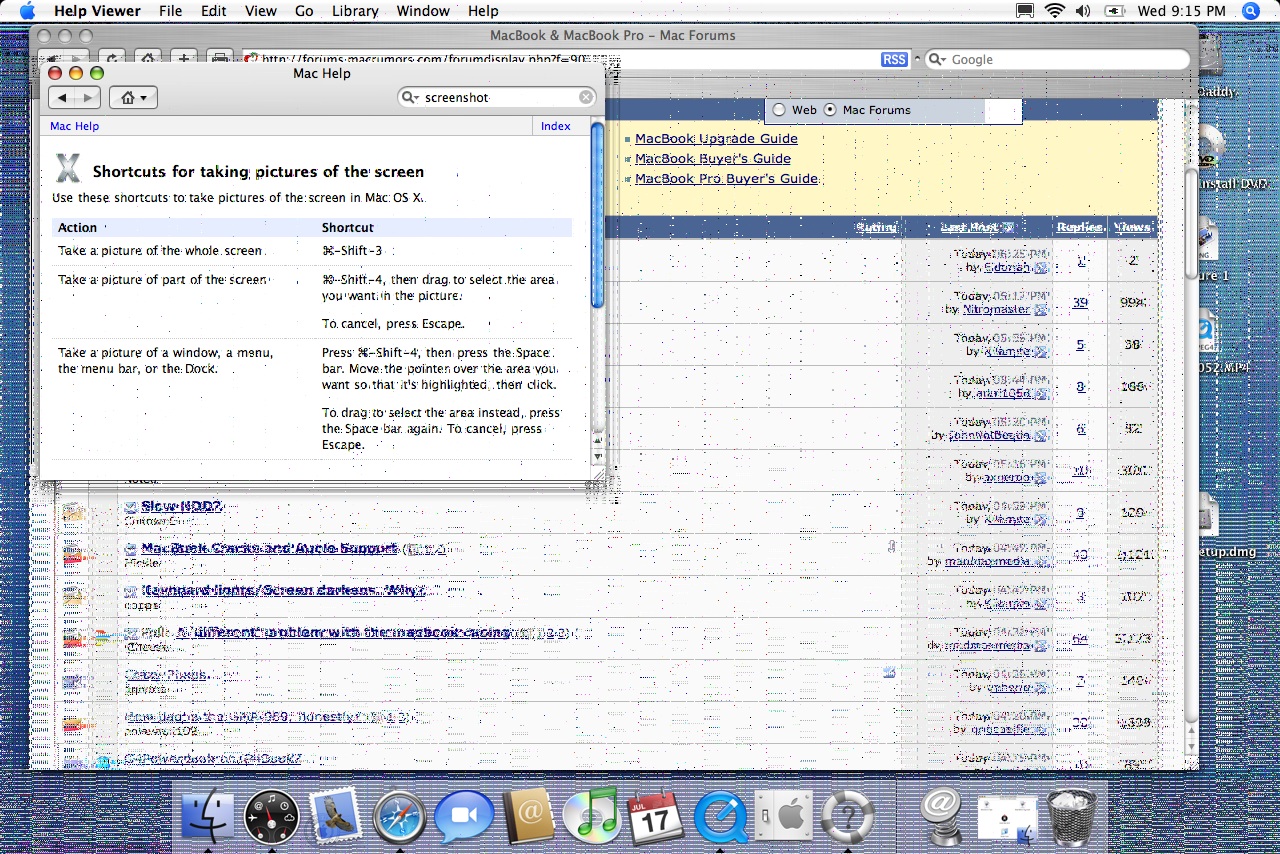
Task: Click the Mac Help search field
Action: pyautogui.click(x=497, y=97)
